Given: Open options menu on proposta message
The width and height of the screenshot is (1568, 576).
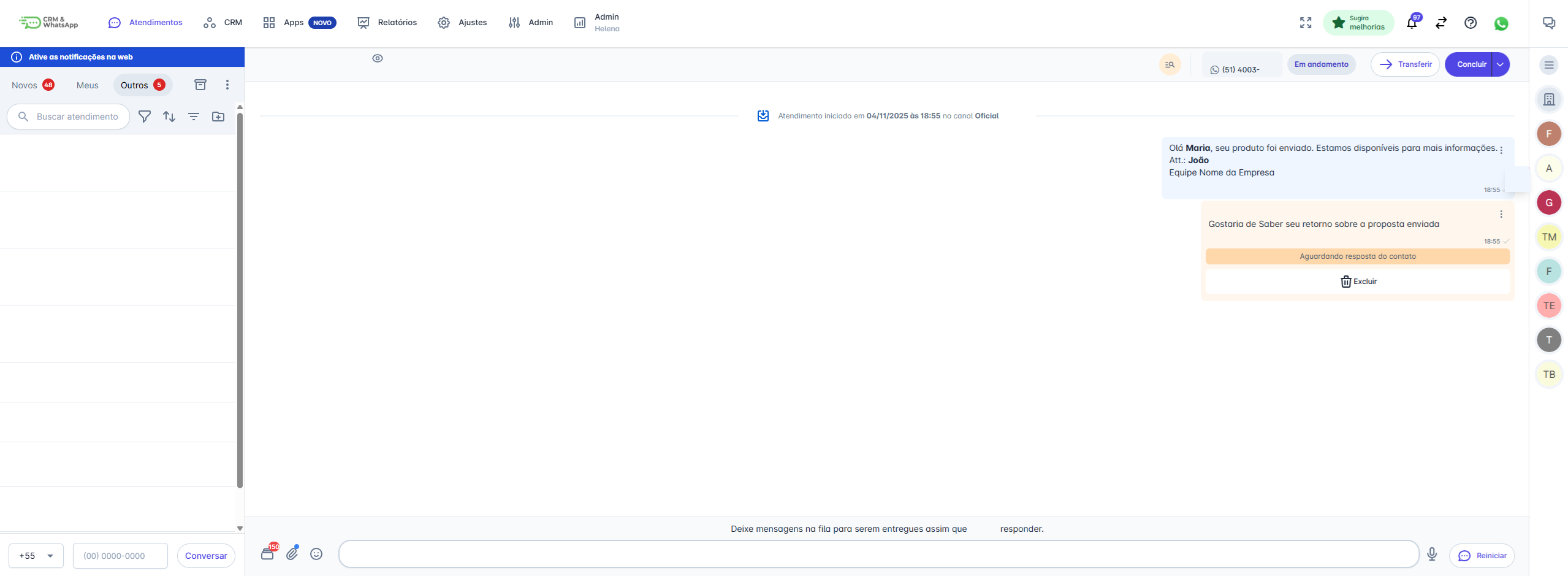Looking at the screenshot, I should coord(1501,214).
